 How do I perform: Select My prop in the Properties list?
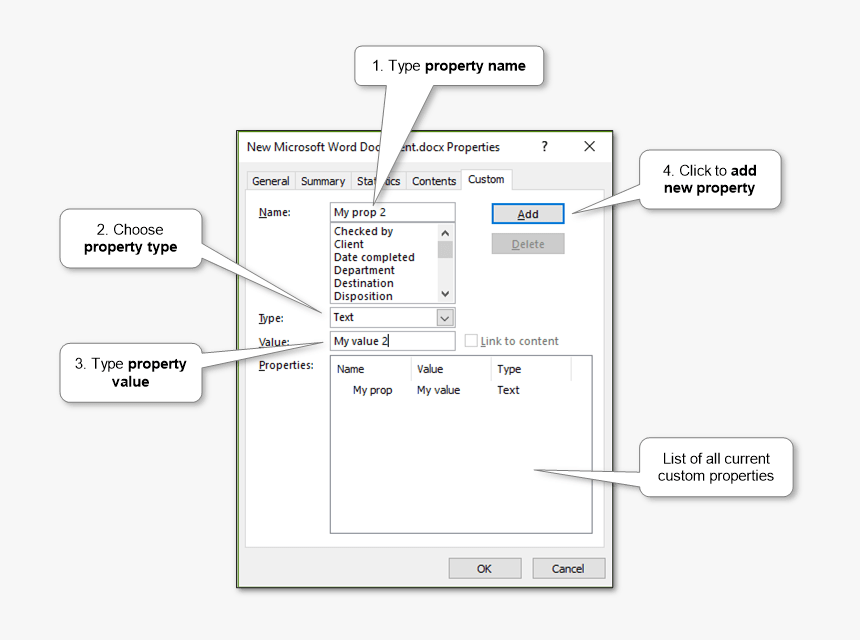pyautogui.click(x=371, y=390)
